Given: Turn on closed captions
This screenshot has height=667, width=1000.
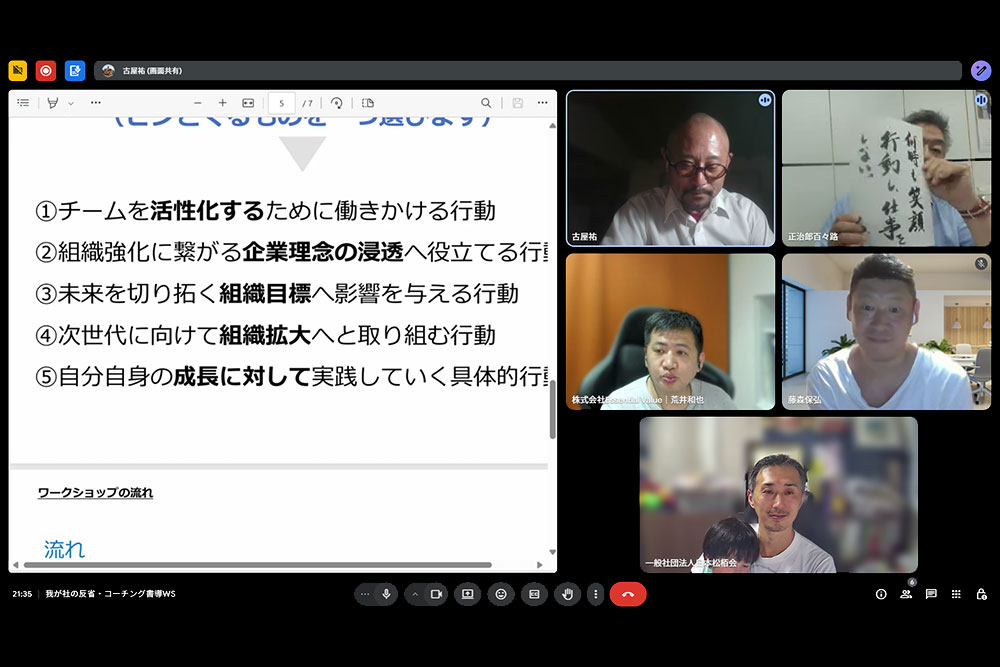Looking at the screenshot, I should tap(534, 594).
